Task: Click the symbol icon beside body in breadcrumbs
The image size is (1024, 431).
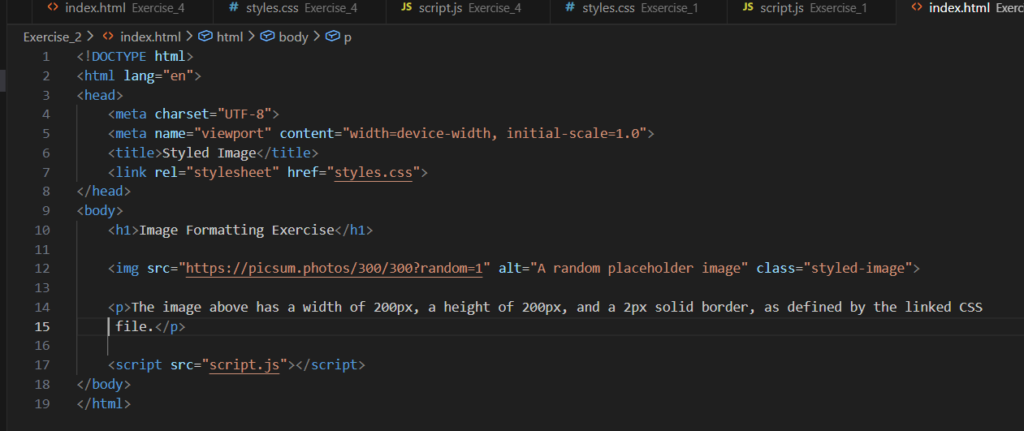Action: coord(267,37)
